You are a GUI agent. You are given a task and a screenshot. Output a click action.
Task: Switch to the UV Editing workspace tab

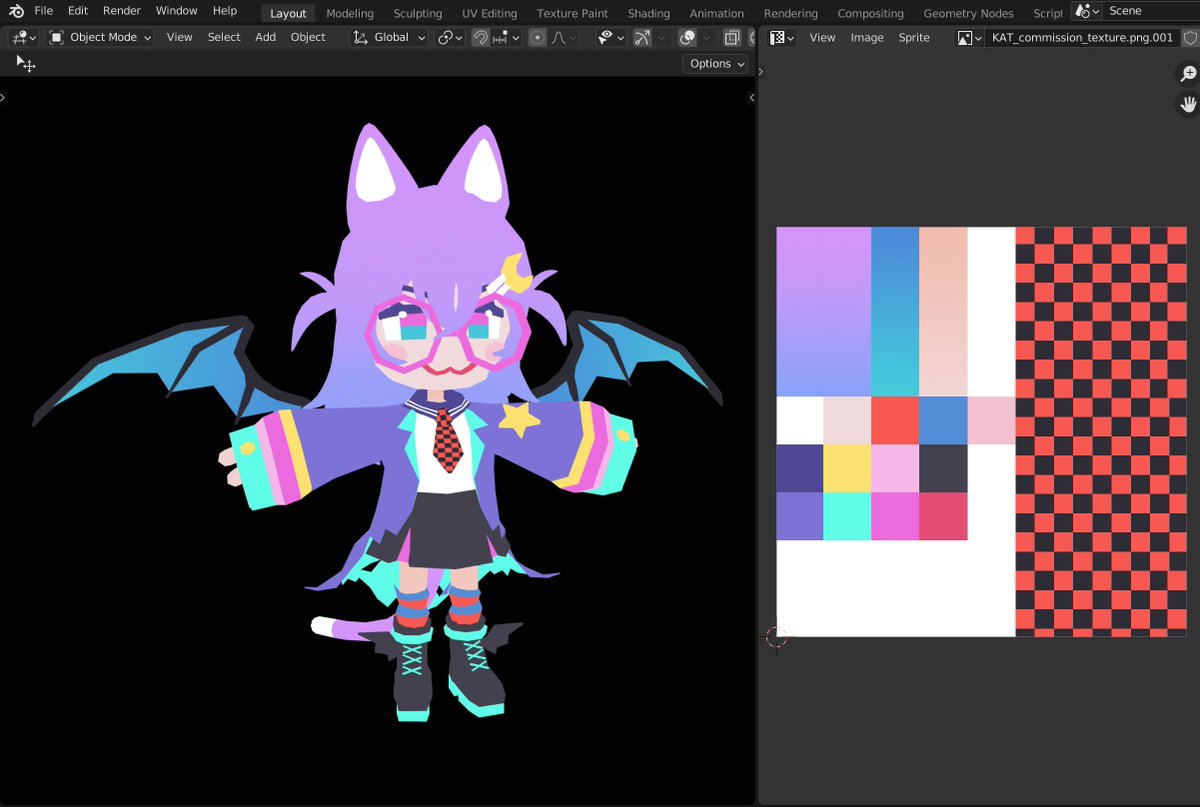pyautogui.click(x=490, y=13)
